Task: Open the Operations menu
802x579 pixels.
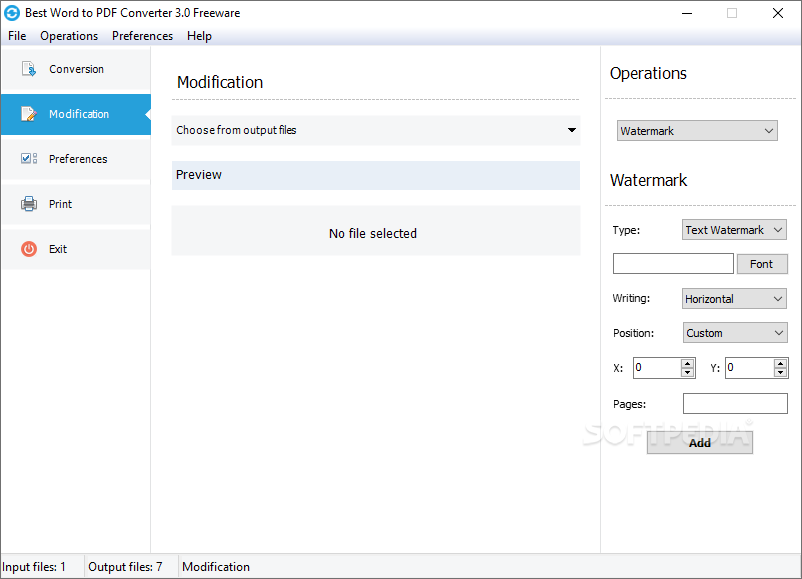Action: (69, 36)
